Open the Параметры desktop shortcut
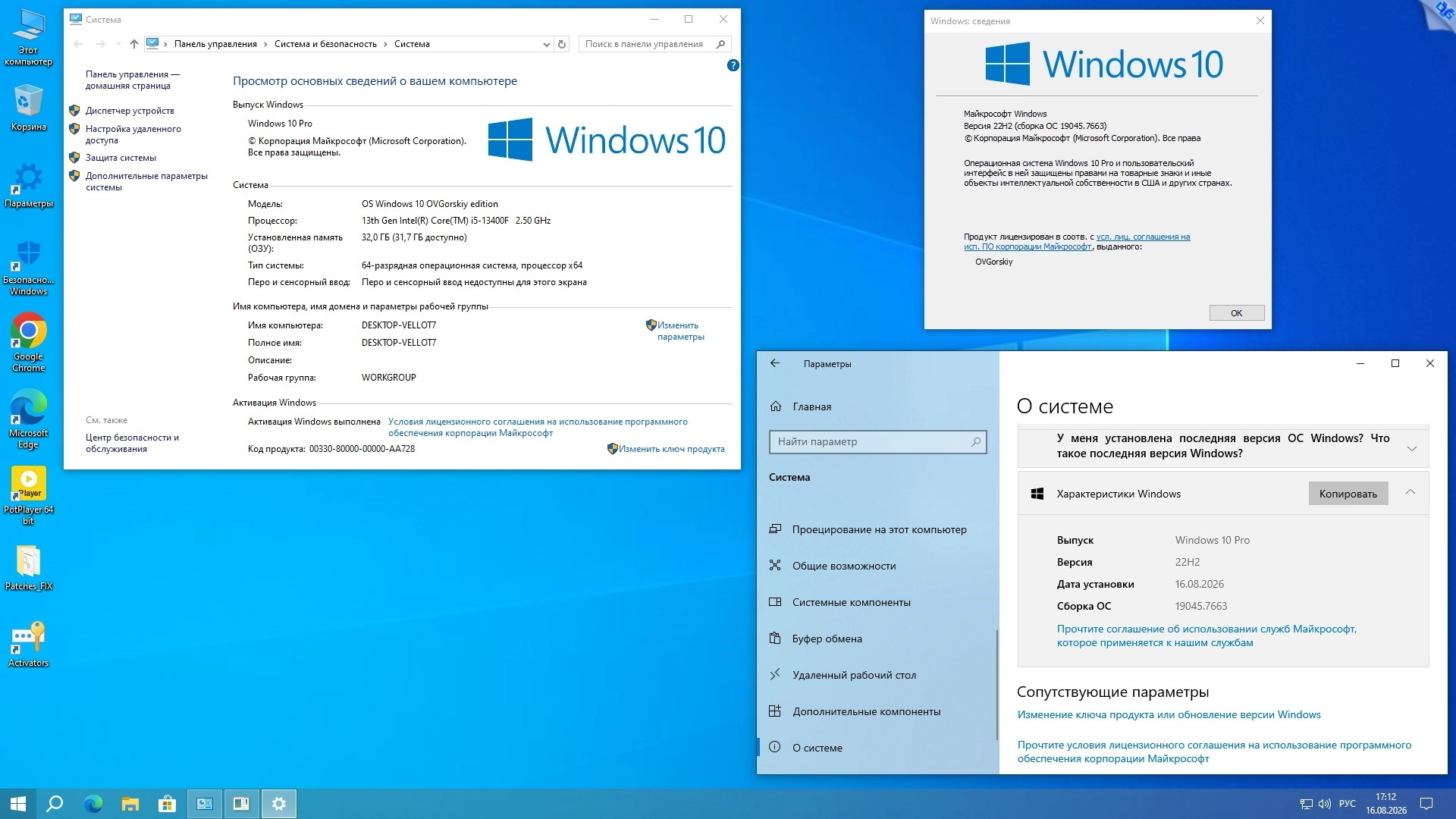The width and height of the screenshot is (1456, 819). (28, 184)
